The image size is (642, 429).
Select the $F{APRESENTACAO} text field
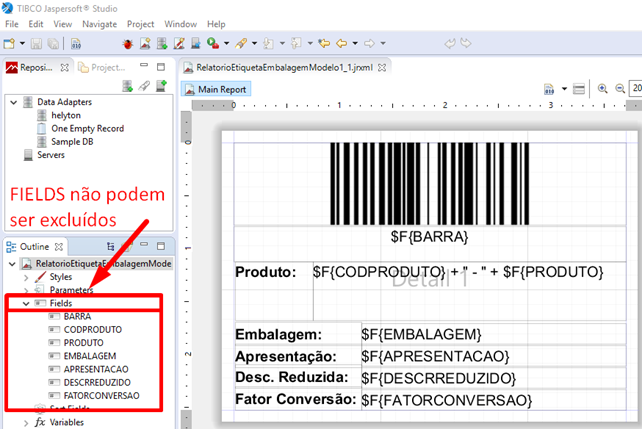pyautogui.click(x=494, y=356)
